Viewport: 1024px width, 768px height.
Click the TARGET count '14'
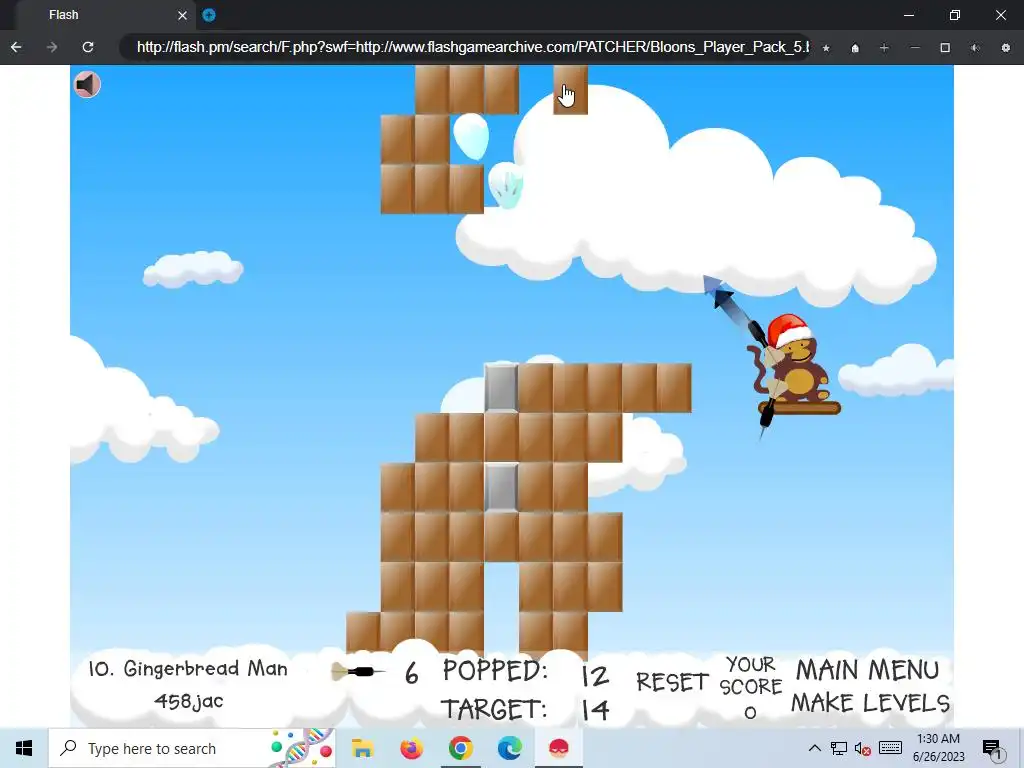[x=595, y=710]
